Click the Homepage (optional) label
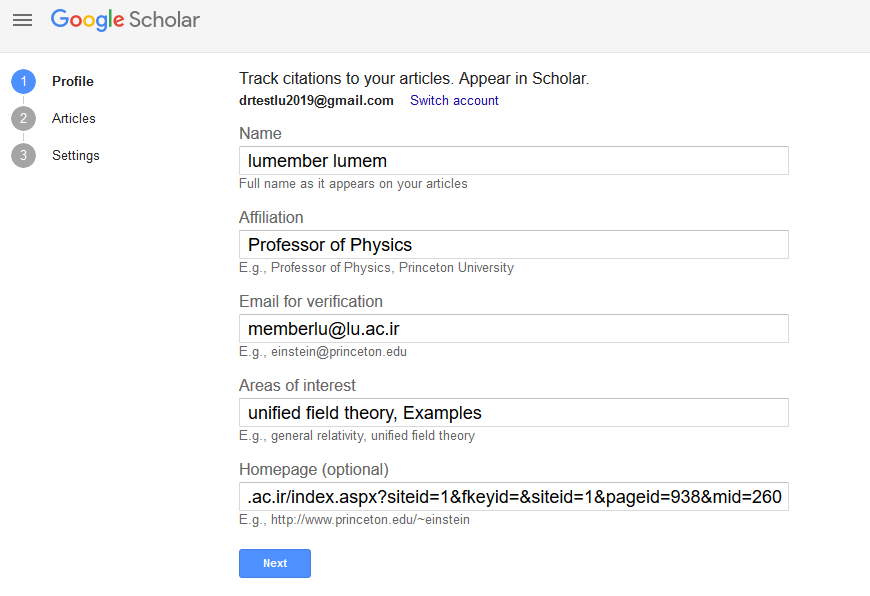Screen dimensions: 870x596 tap(314, 469)
